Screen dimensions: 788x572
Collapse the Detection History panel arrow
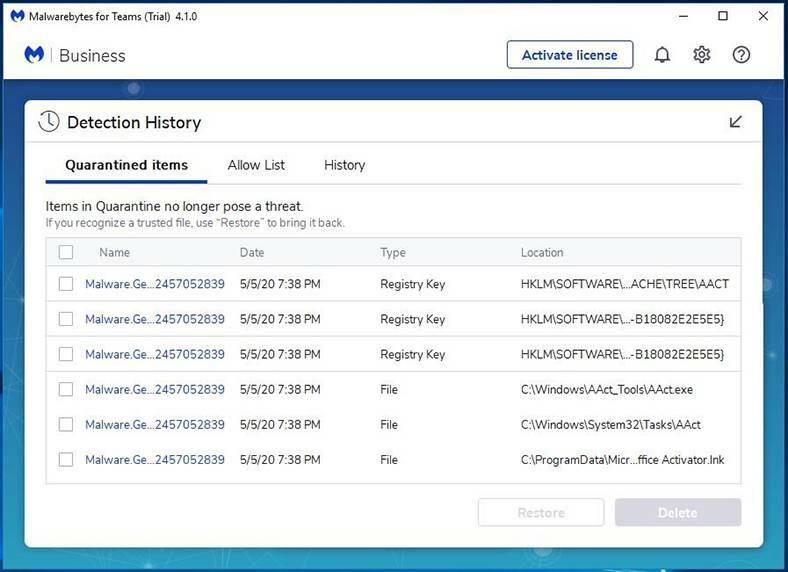pyautogui.click(x=736, y=122)
